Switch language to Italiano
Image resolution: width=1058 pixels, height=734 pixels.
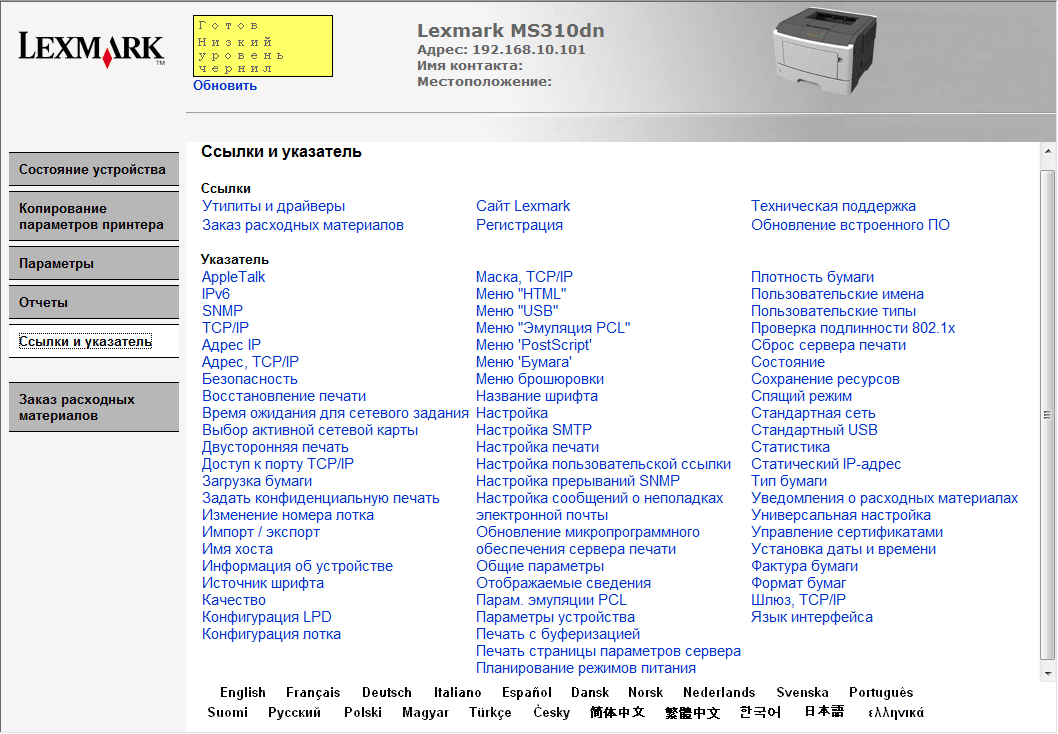tap(457, 692)
